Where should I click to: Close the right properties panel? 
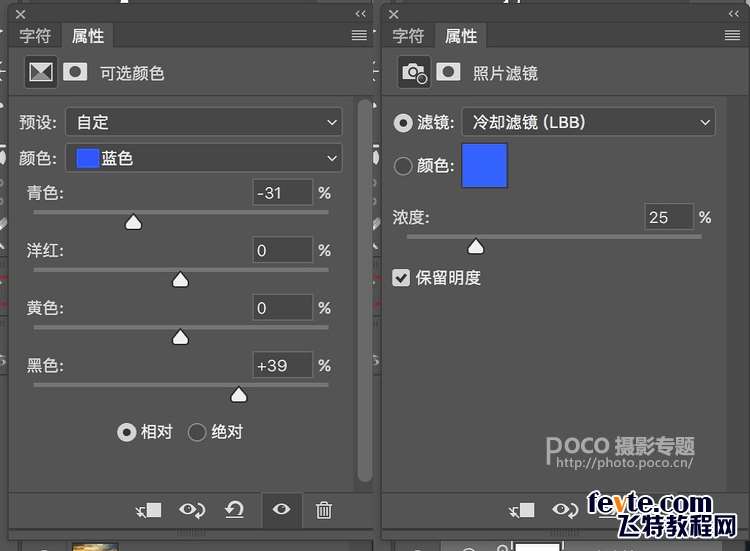tap(394, 15)
